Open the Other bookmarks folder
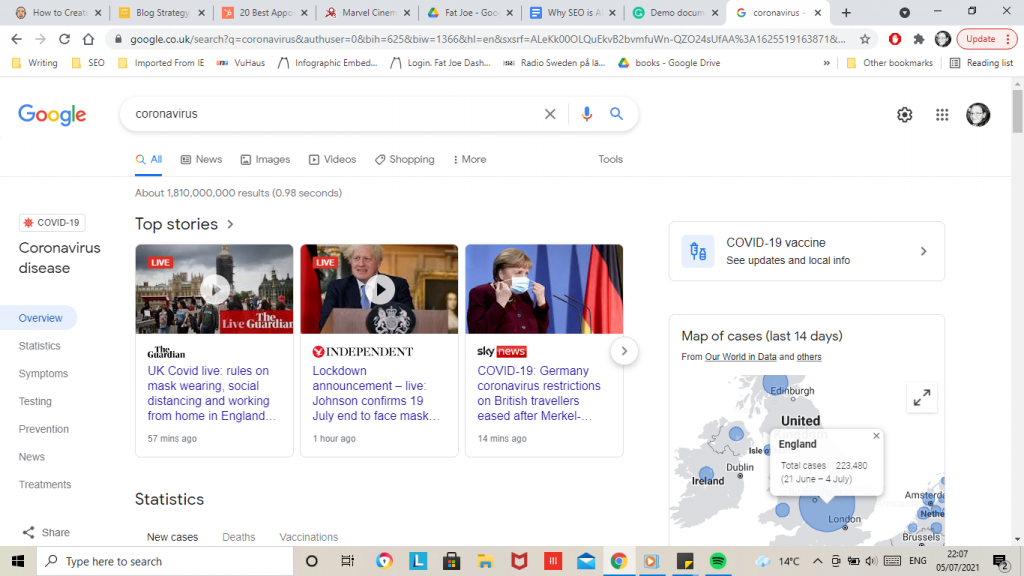The width and height of the screenshot is (1024, 576). pos(889,63)
